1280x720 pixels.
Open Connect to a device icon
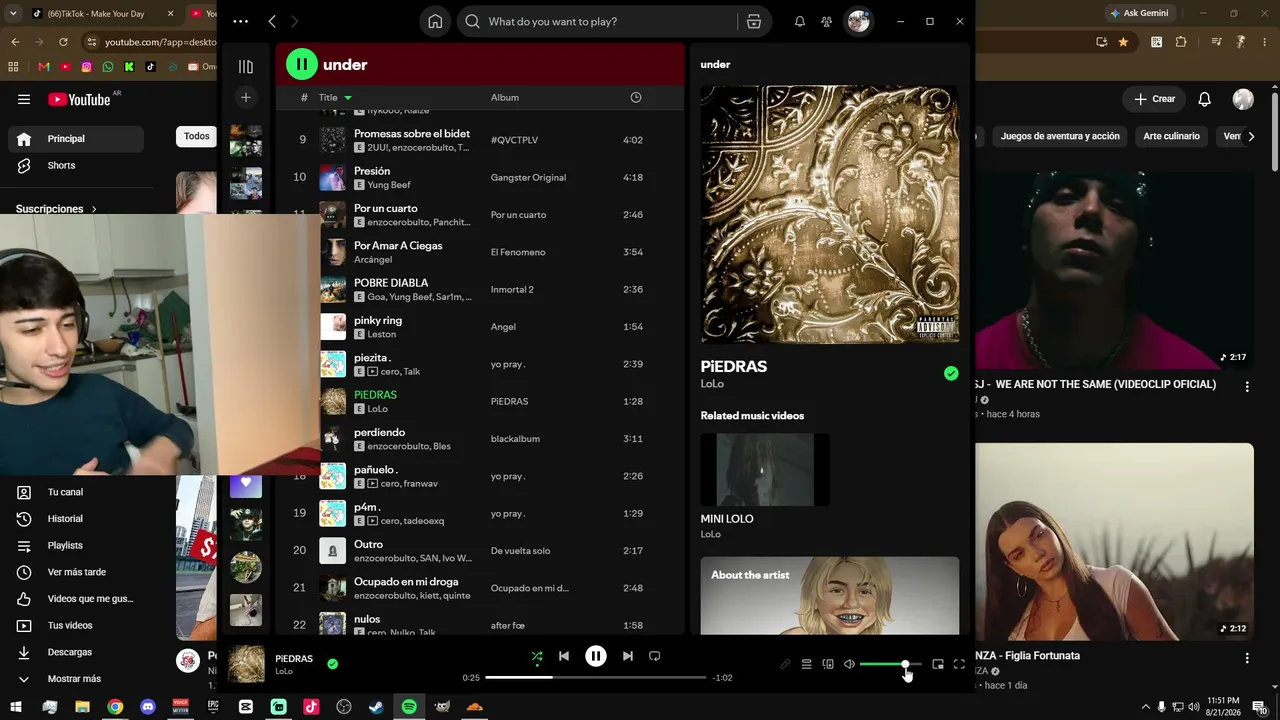click(828, 664)
